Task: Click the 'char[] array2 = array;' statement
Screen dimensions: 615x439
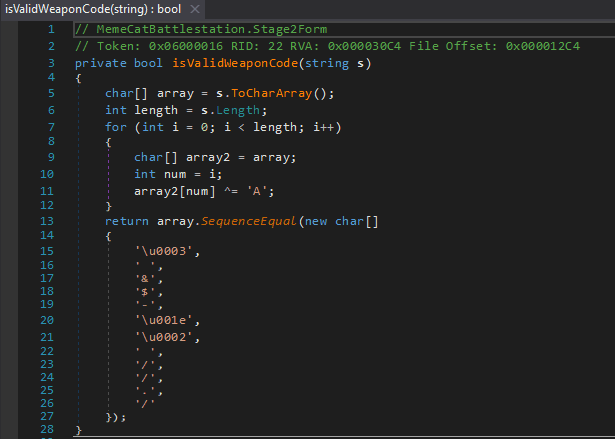Action: click(215, 158)
